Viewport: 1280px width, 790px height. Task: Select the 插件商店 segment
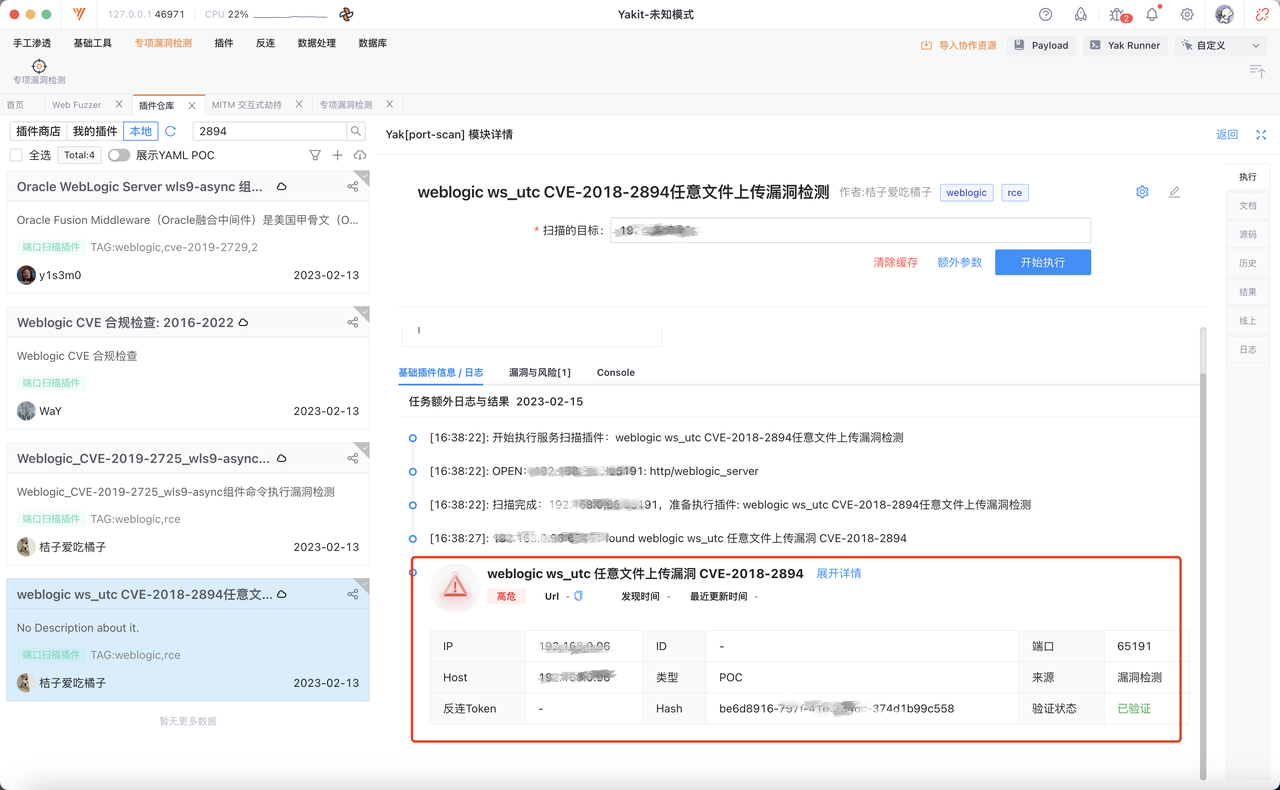(38, 131)
